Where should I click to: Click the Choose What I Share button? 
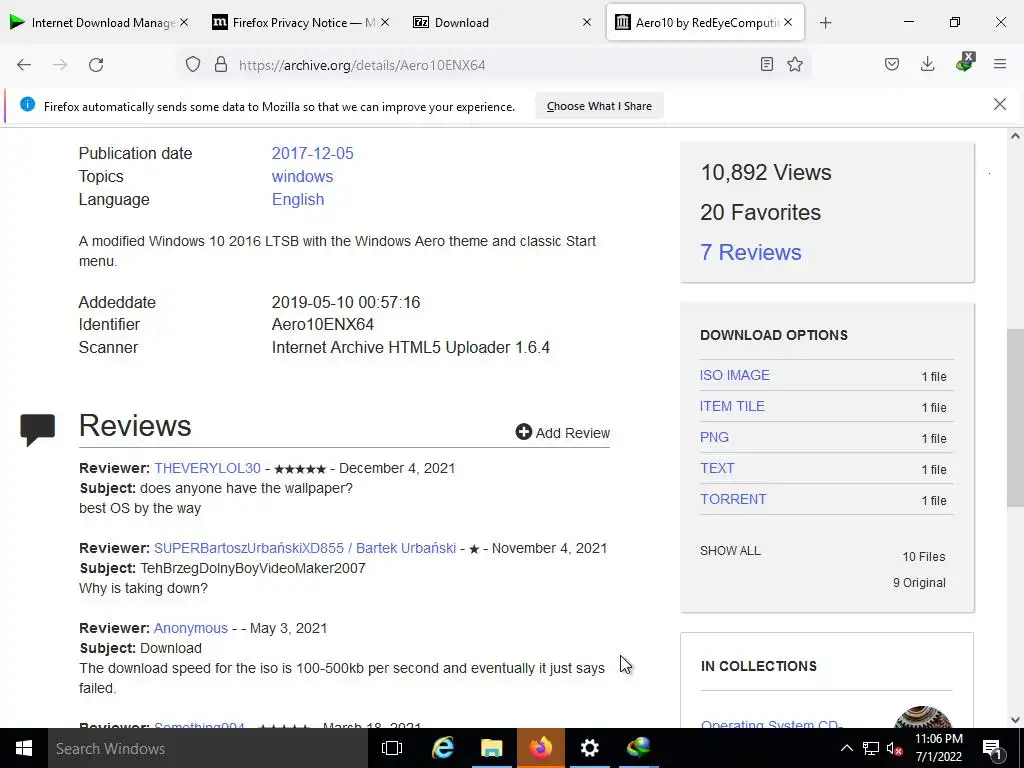[x=599, y=106]
